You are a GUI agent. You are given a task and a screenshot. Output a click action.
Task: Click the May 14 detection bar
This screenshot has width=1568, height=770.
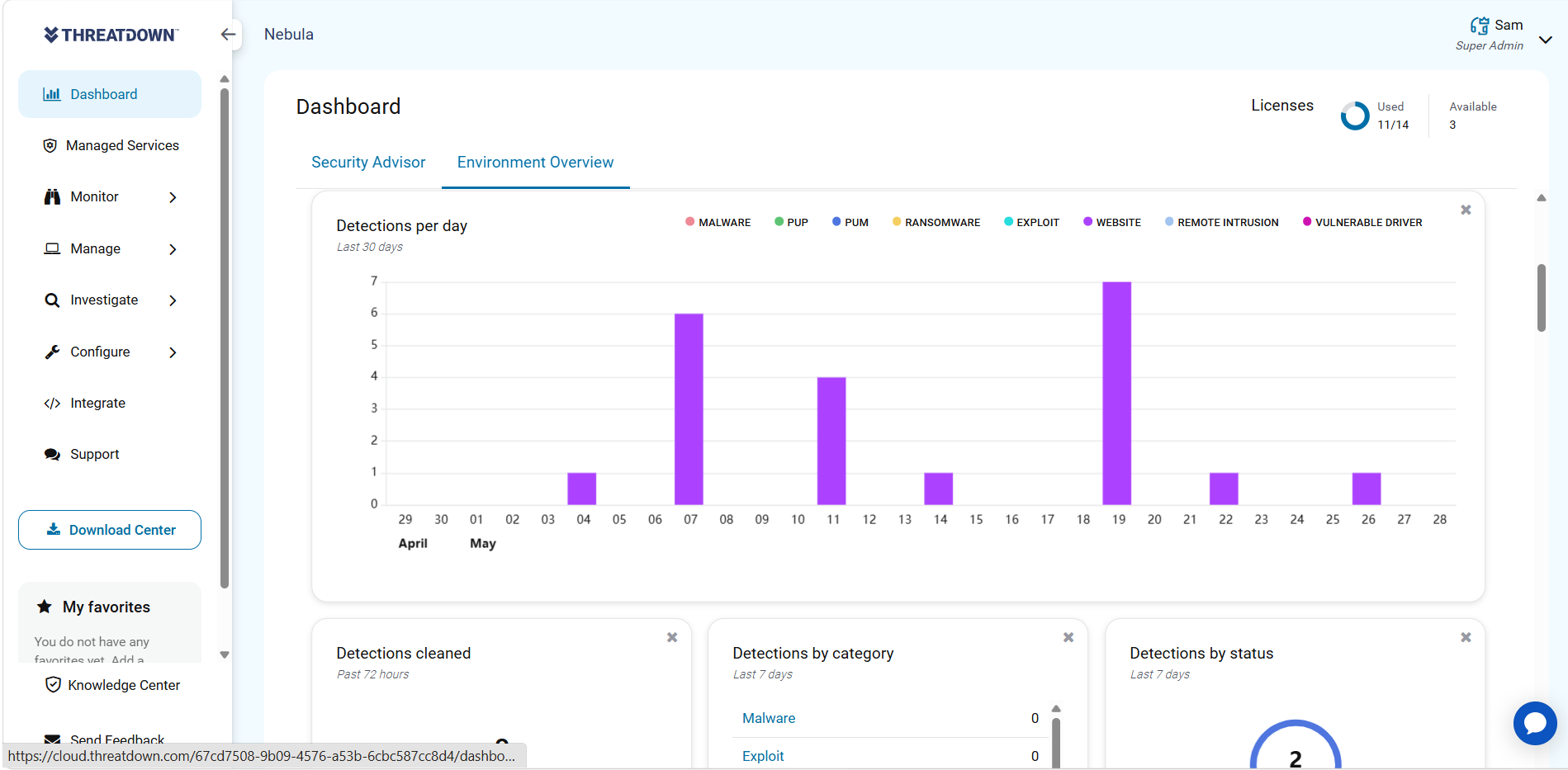click(938, 489)
